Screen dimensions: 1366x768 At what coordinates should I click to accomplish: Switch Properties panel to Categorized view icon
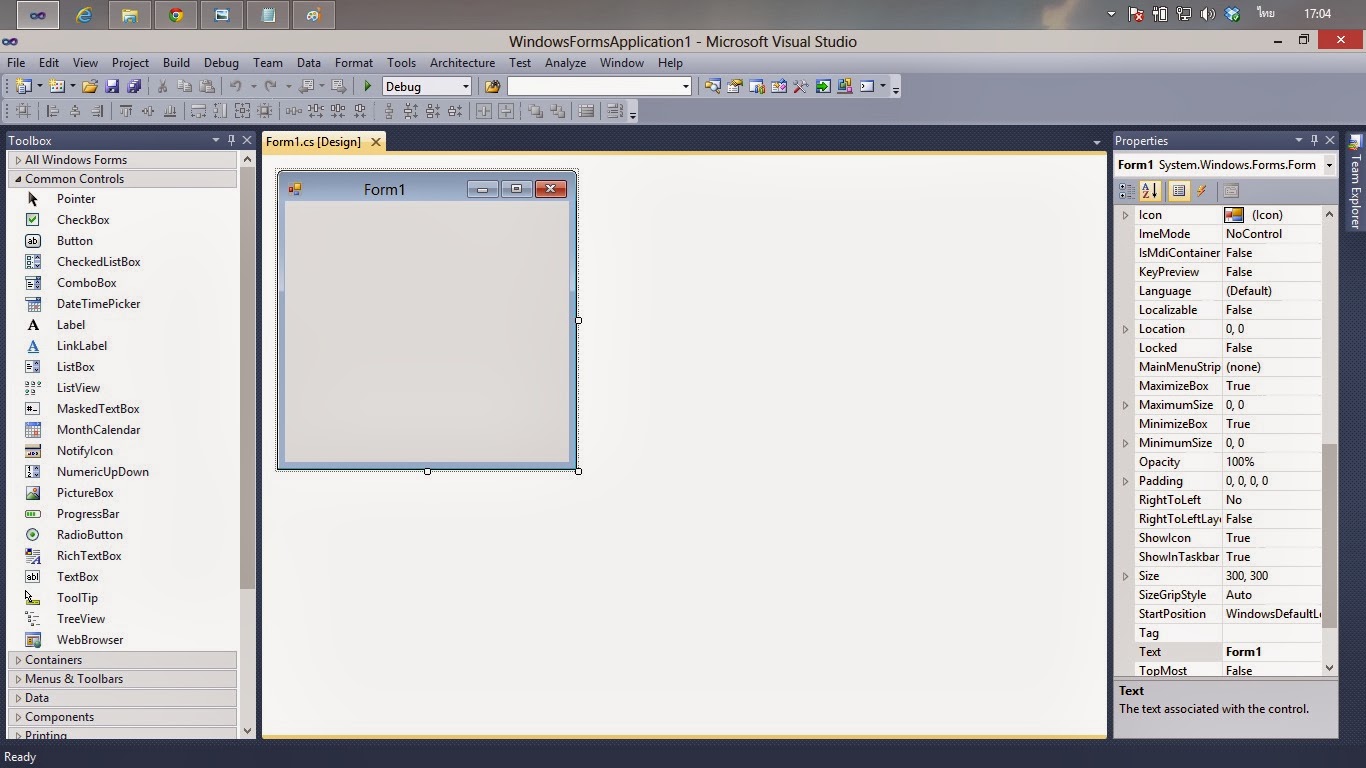point(1127,191)
